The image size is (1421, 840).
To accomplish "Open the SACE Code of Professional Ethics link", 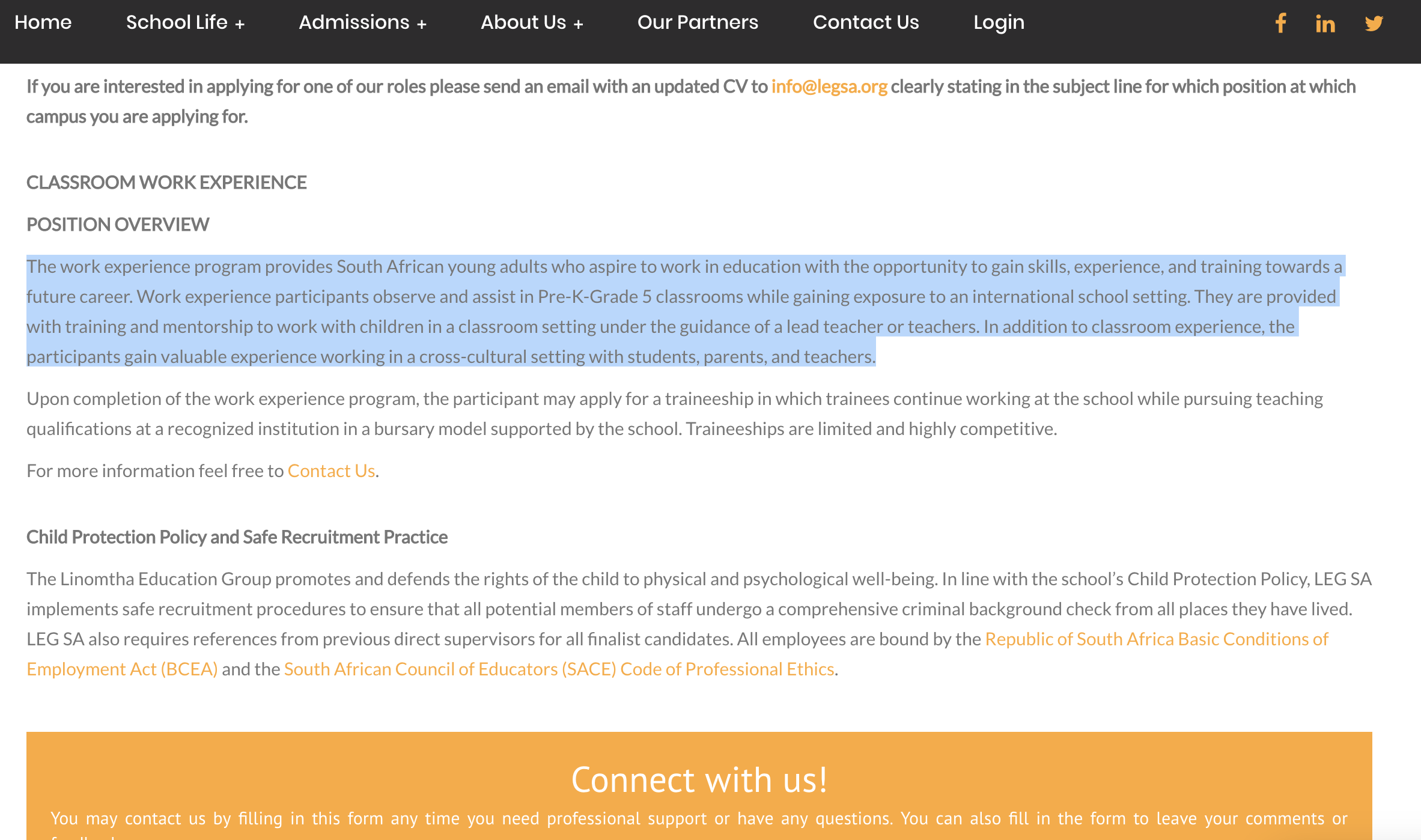I will coord(559,669).
